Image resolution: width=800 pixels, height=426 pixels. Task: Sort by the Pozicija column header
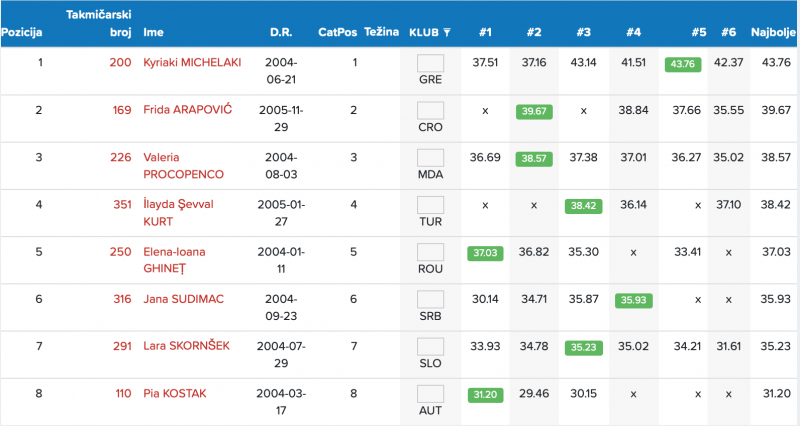point(22,32)
